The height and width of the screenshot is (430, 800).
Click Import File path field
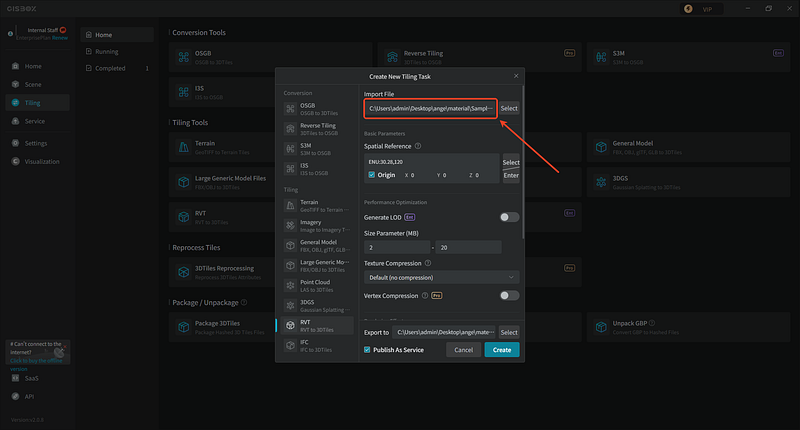point(431,108)
